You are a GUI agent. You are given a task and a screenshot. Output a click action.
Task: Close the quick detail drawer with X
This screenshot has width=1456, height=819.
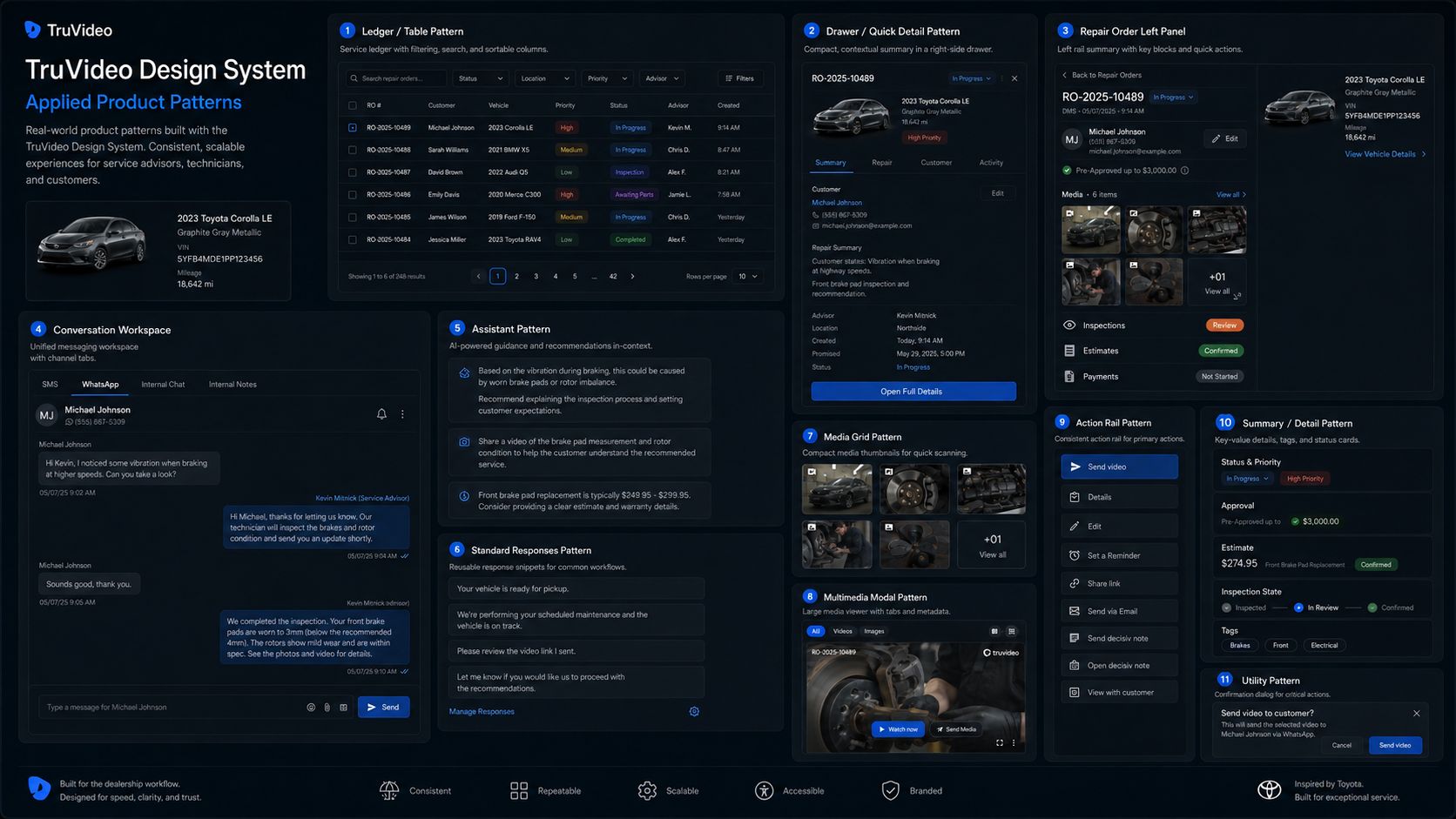click(1014, 78)
